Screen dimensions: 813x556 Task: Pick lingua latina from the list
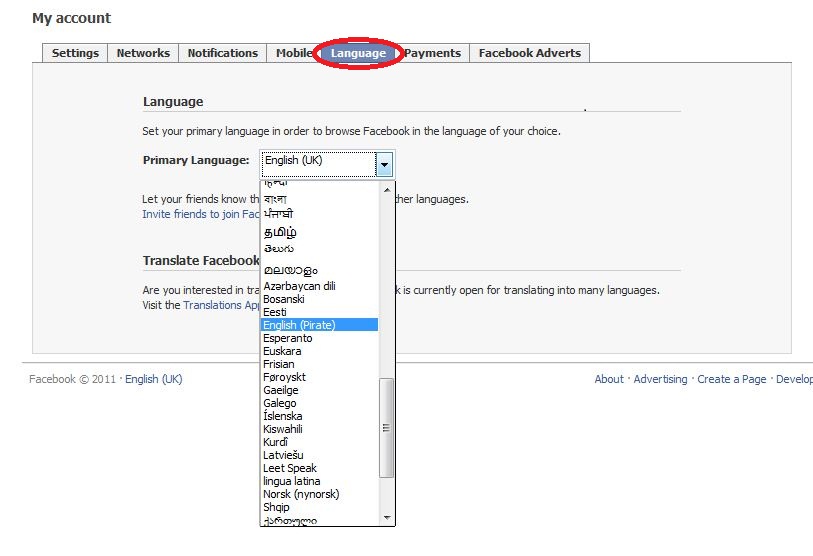coord(319,481)
